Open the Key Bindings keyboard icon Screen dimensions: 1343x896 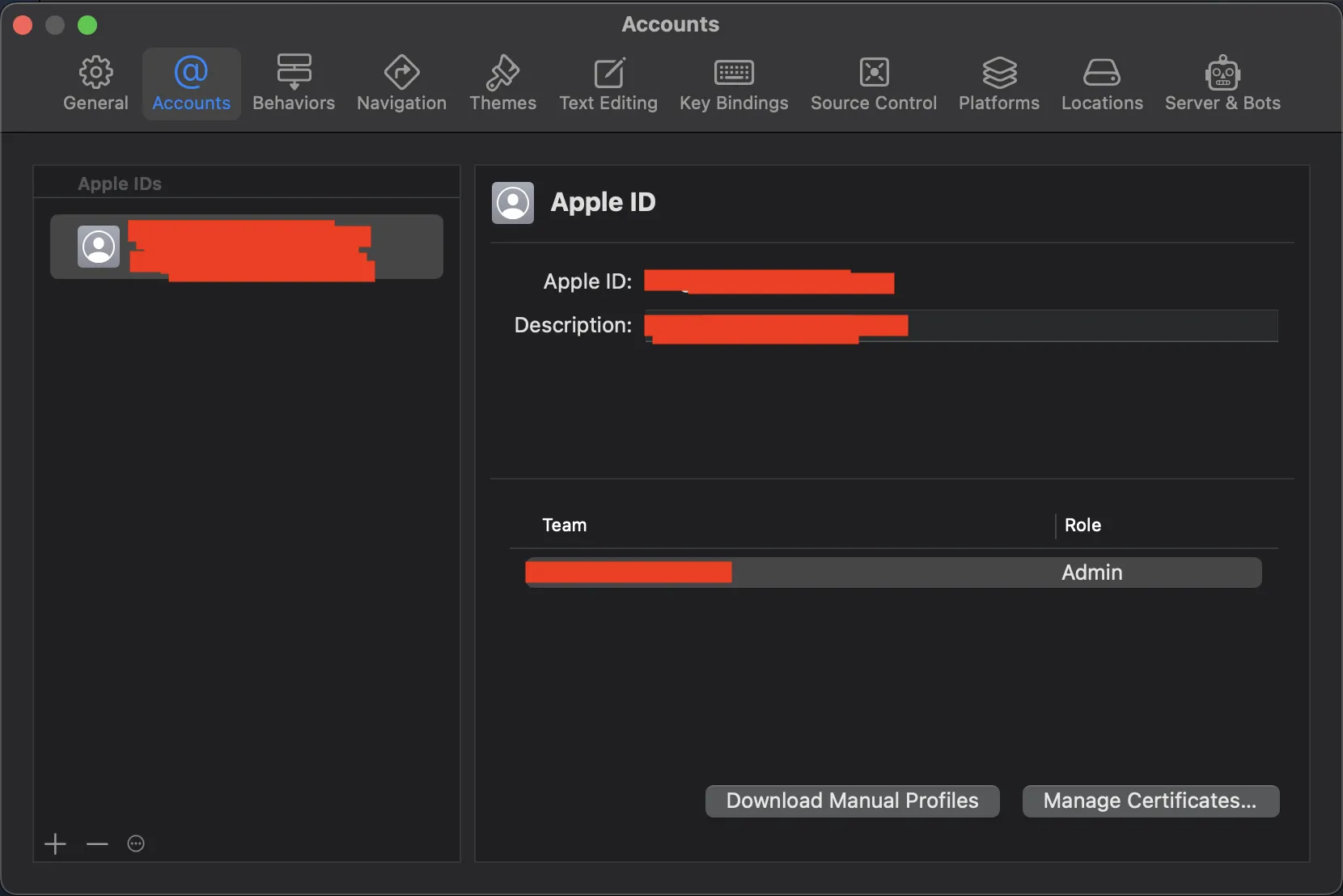[x=734, y=73]
